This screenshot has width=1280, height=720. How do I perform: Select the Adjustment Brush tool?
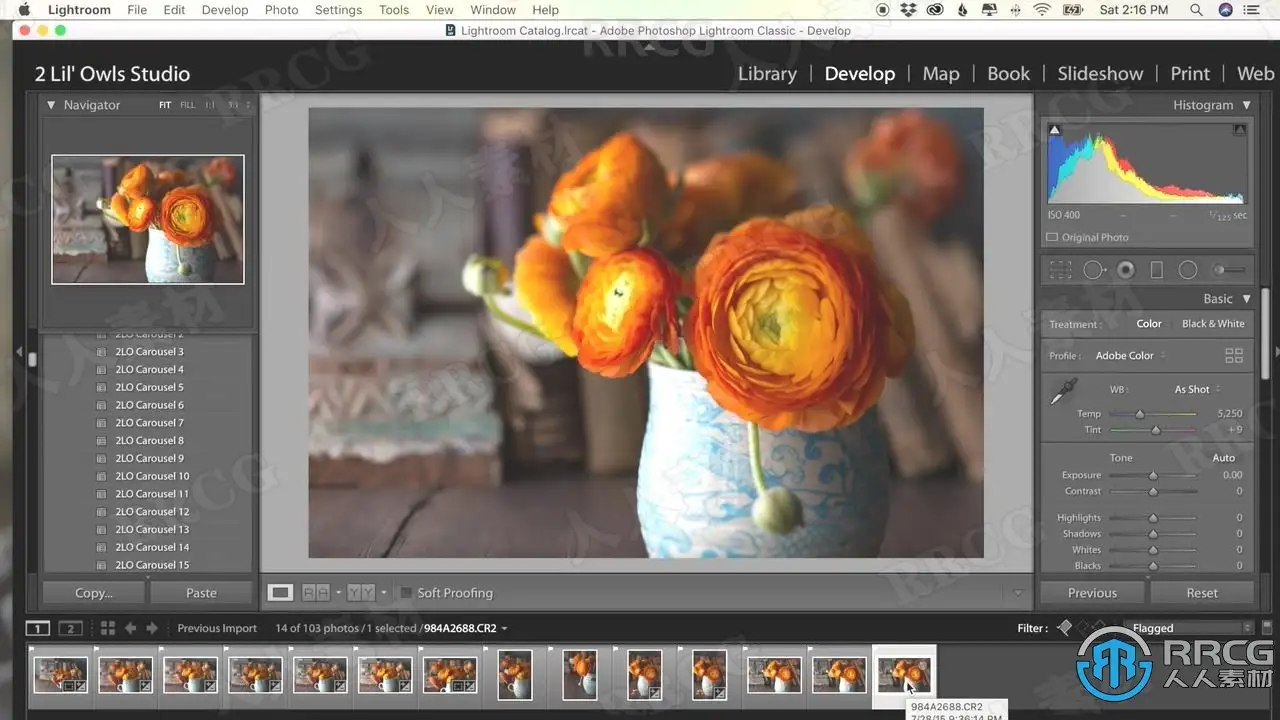(1229, 270)
